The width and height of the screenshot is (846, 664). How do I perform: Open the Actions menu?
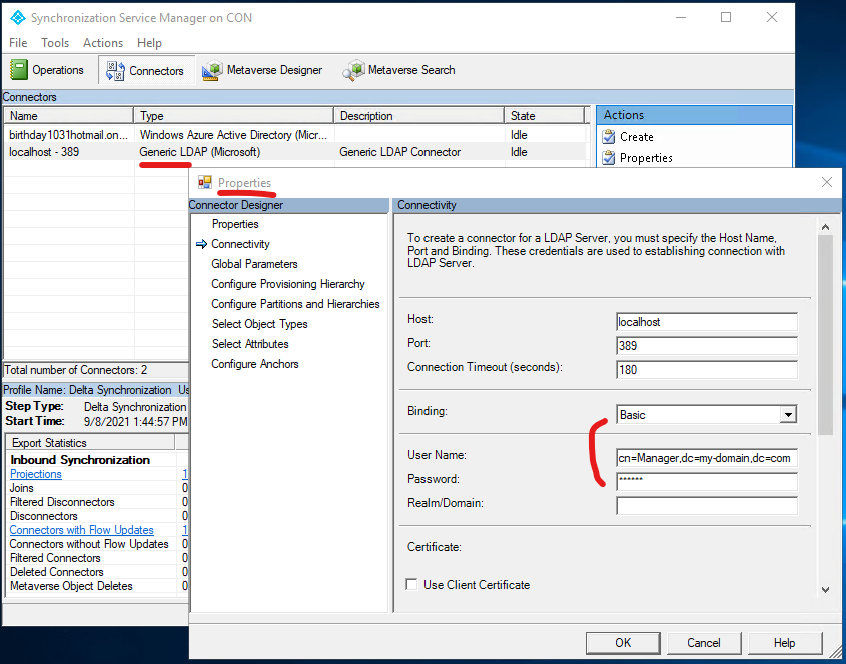click(103, 43)
